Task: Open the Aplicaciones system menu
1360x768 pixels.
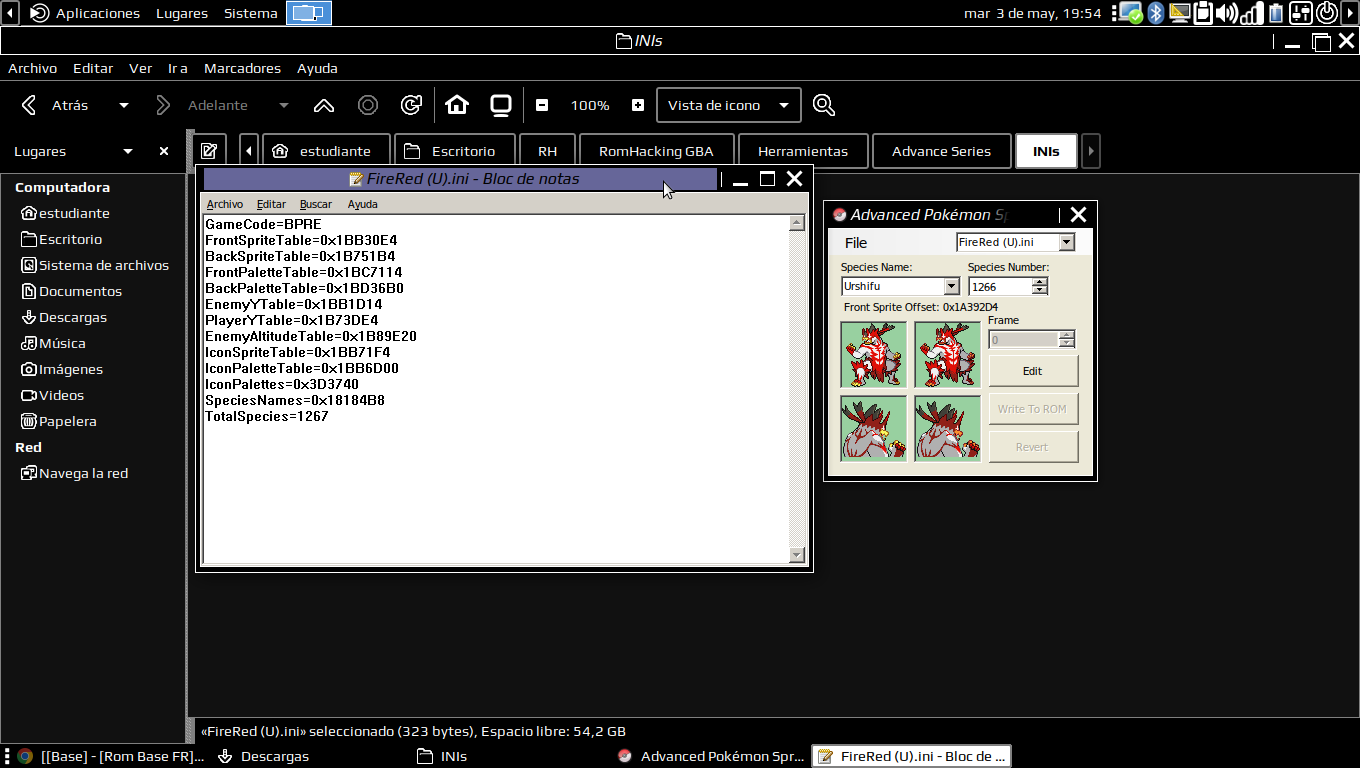Action: pos(97,13)
